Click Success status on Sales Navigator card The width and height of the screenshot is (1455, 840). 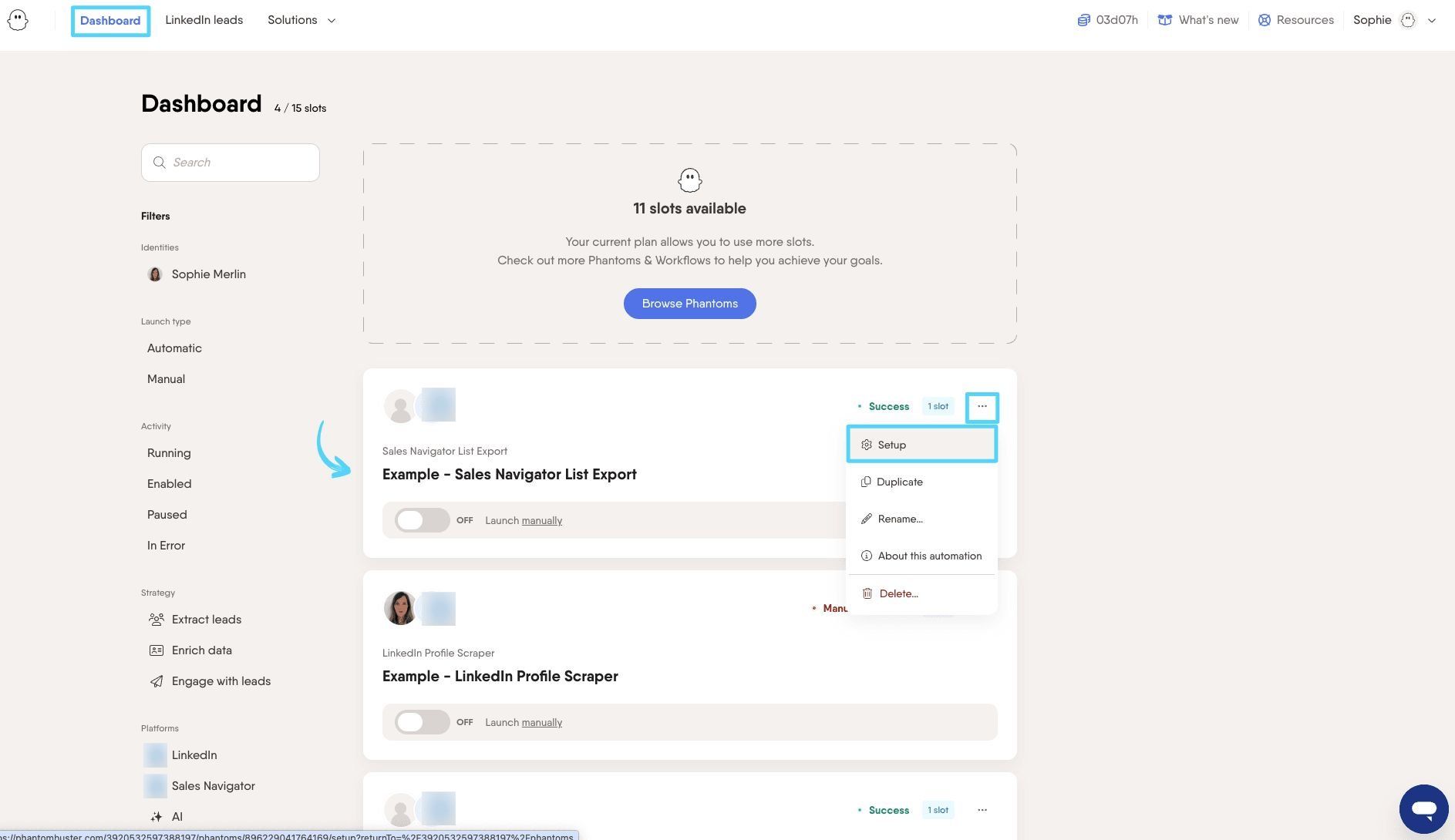[x=884, y=407]
